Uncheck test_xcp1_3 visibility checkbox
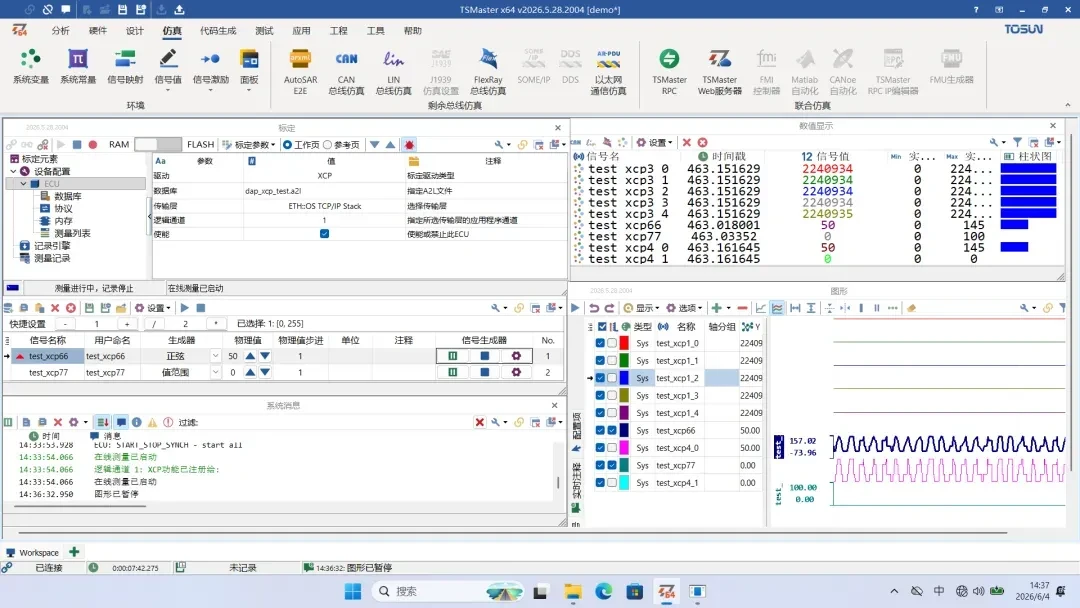 [600, 395]
